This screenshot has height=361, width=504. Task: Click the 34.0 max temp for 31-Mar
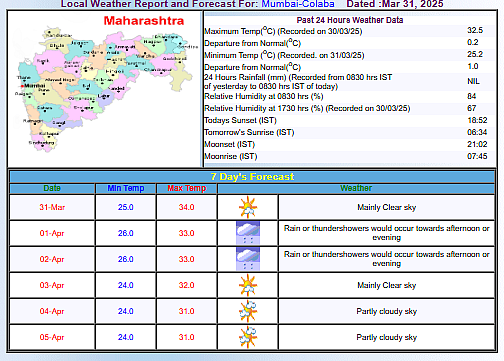click(x=186, y=207)
